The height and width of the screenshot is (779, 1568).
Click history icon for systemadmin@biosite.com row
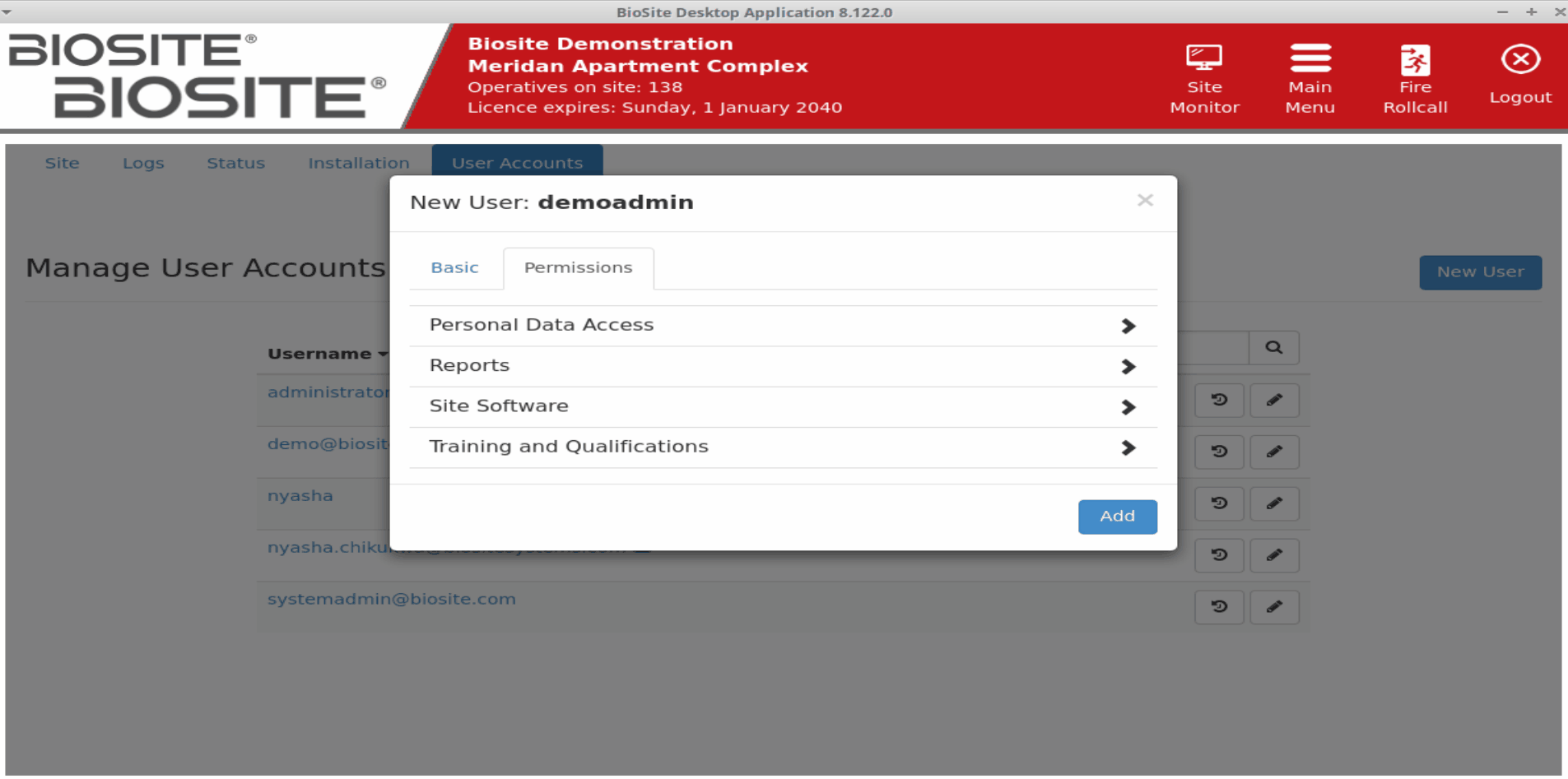(x=1219, y=607)
